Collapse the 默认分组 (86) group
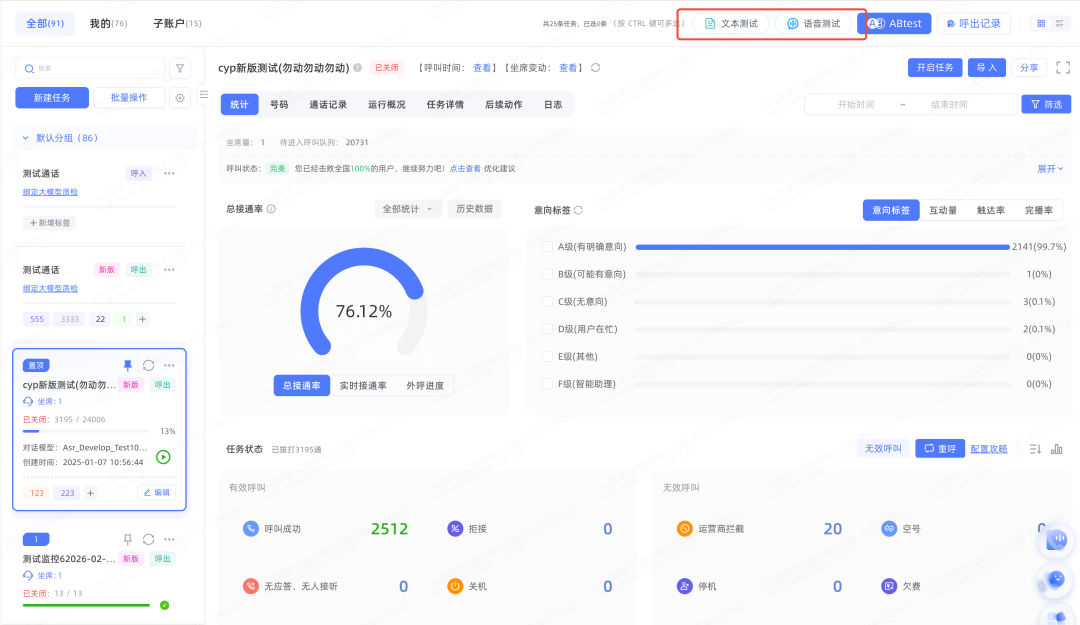 click(26, 138)
